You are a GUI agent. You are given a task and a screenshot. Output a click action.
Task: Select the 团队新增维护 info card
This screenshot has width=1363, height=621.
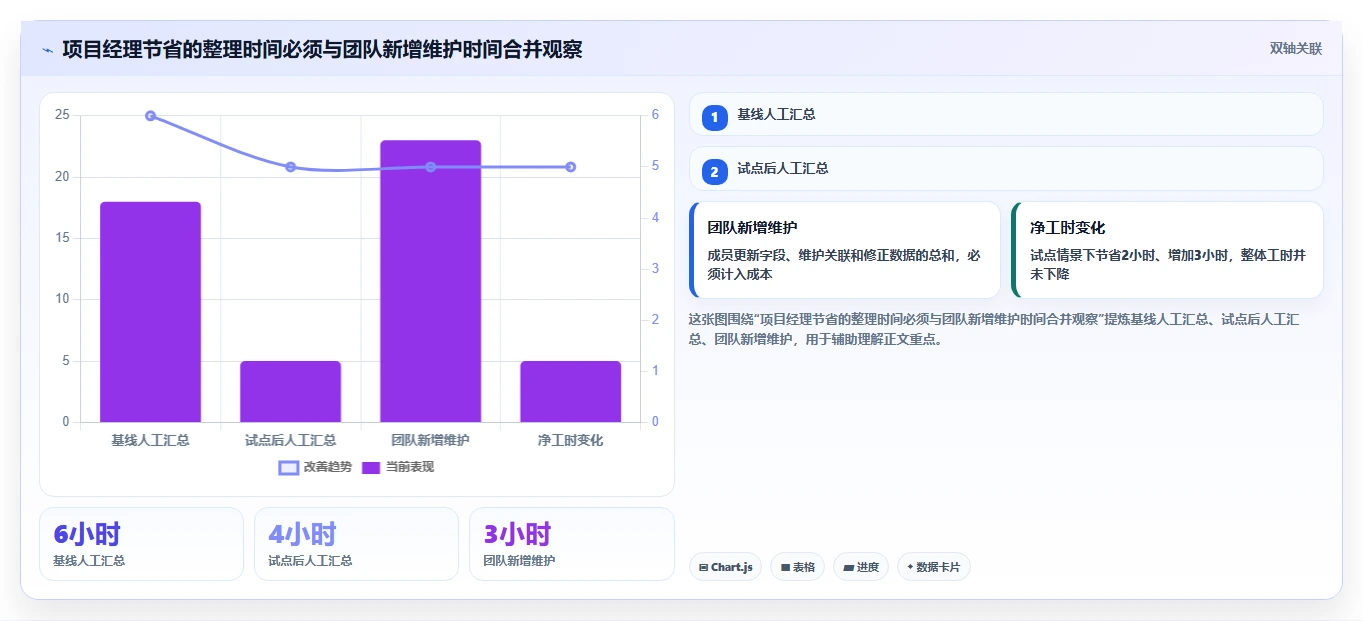845,250
